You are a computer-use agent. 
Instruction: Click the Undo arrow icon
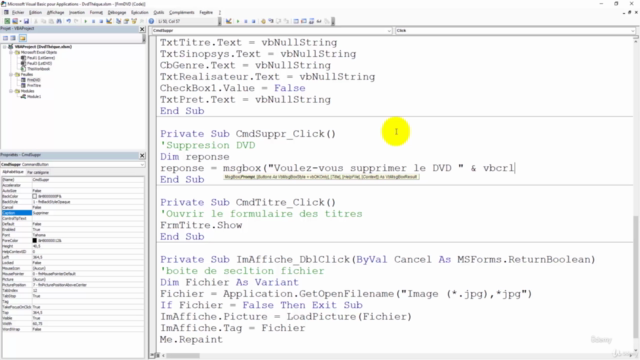click(68, 21)
